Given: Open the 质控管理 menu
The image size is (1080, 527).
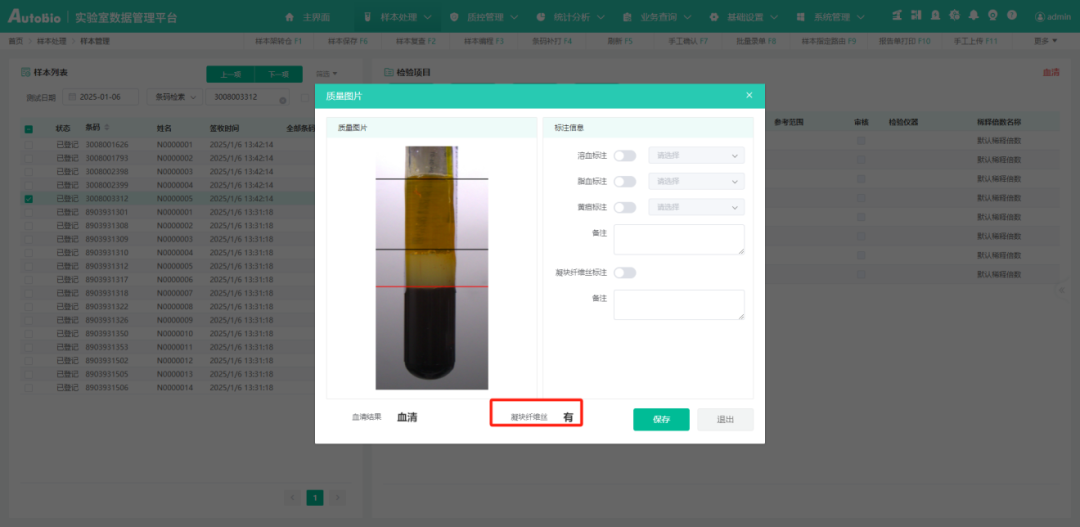Looking at the screenshot, I should [x=485, y=17].
